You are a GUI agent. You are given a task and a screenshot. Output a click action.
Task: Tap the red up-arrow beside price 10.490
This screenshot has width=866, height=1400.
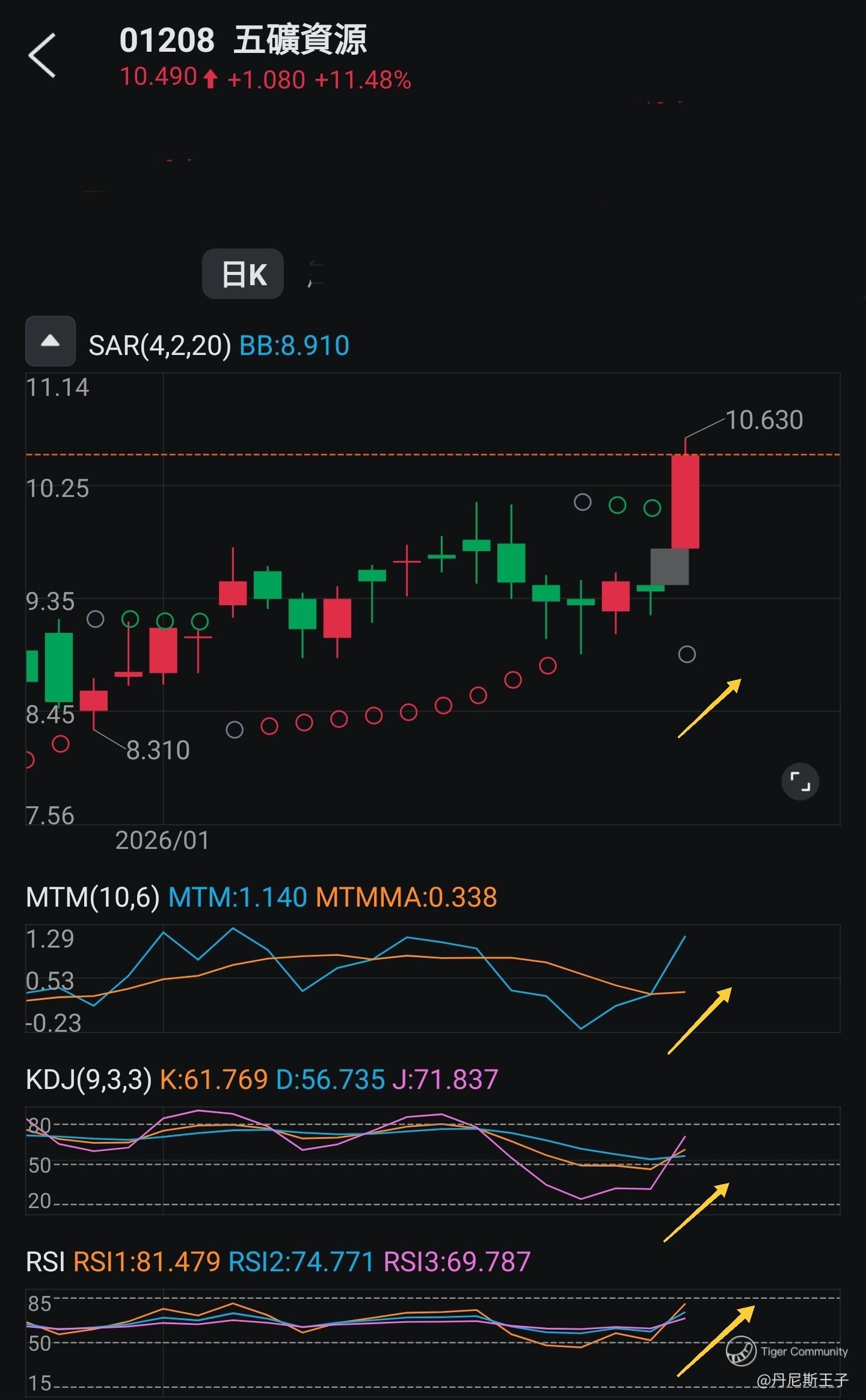[x=210, y=79]
